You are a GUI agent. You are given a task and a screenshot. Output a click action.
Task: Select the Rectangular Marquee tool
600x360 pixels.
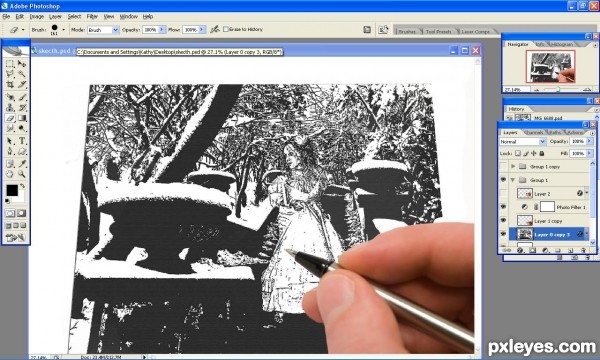pyautogui.click(x=10, y=64)
